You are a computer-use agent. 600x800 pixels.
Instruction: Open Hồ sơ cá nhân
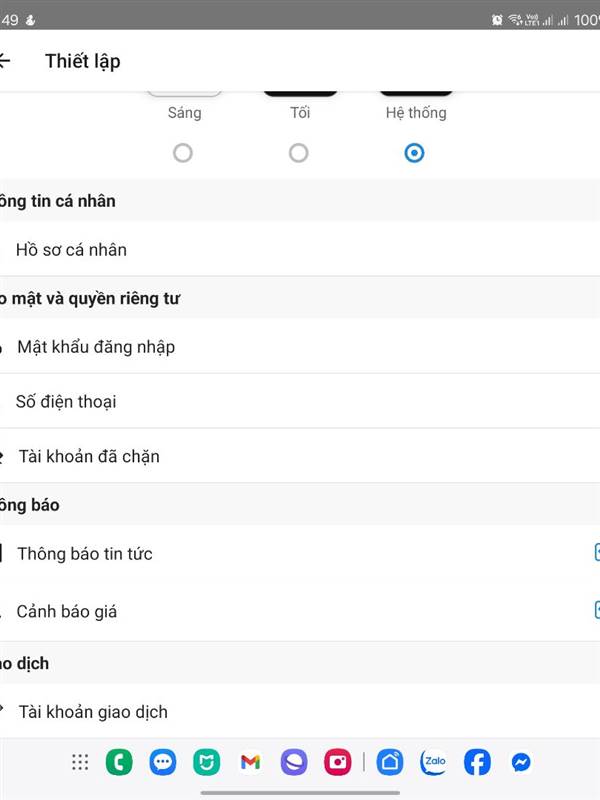300,249
